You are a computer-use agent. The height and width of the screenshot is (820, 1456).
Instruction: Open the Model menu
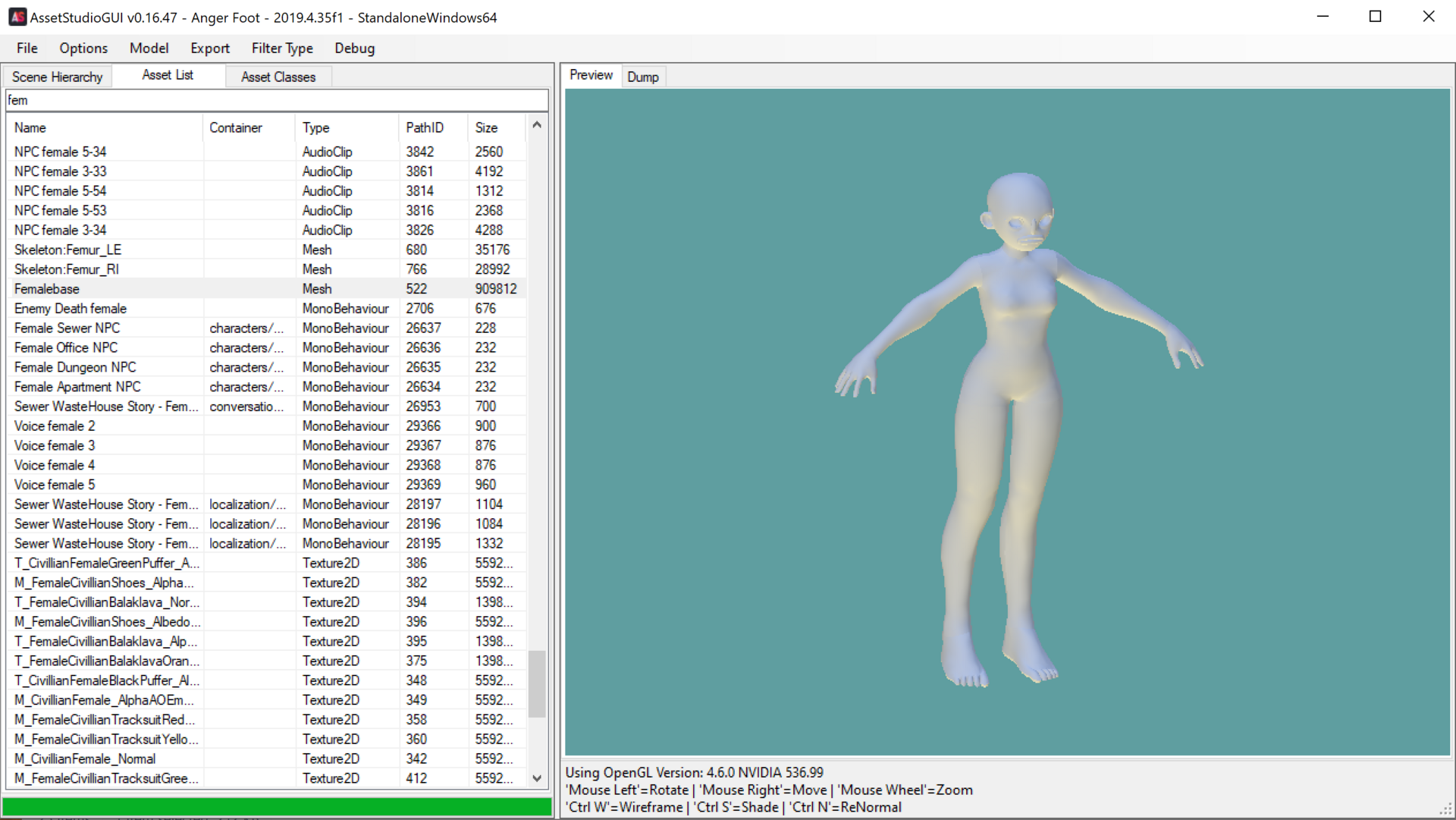(149, 49)
